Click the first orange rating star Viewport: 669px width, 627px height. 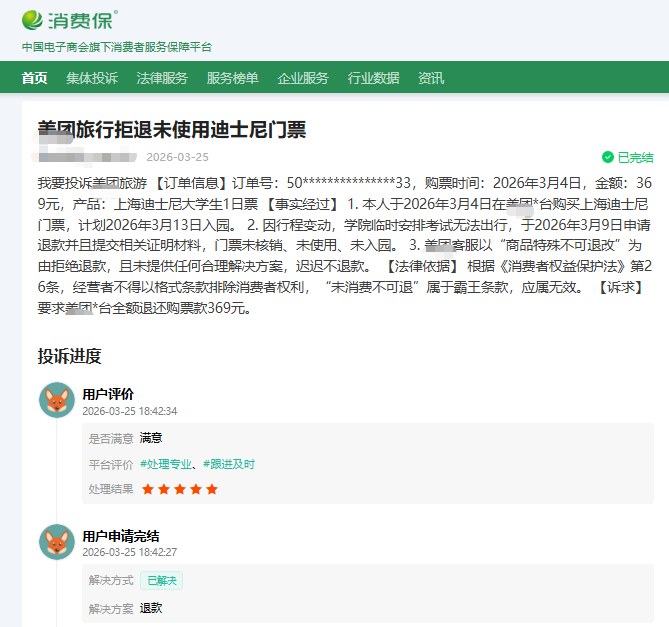pos(148,489)
